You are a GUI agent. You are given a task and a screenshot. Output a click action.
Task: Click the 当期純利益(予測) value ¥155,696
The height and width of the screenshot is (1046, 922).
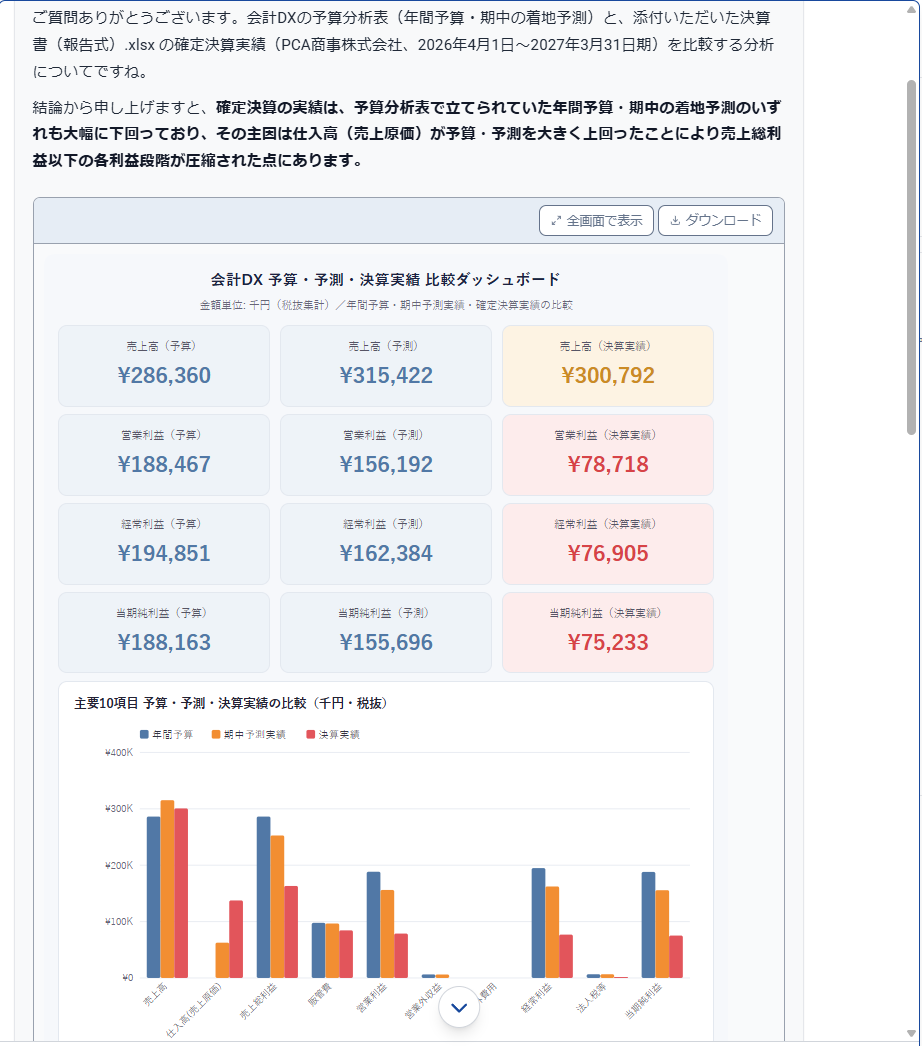click(x=386, y=642)
